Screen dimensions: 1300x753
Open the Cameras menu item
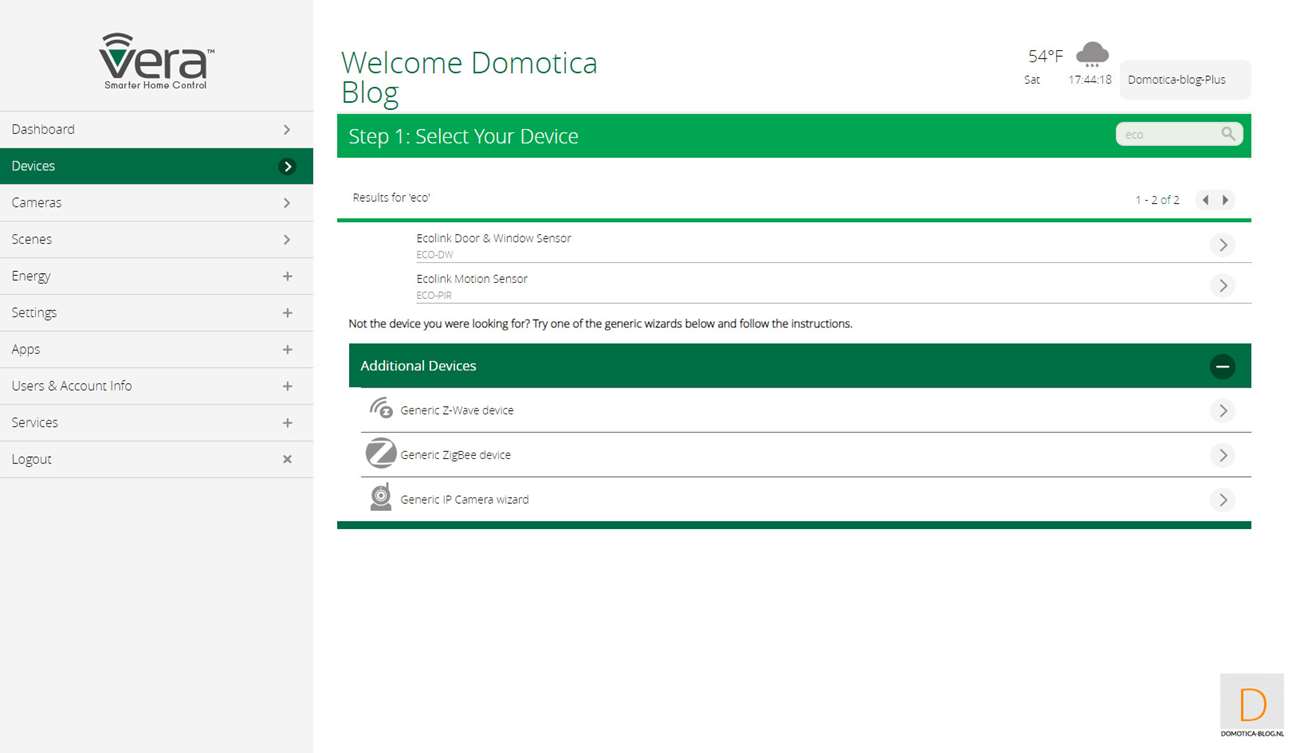156,203
